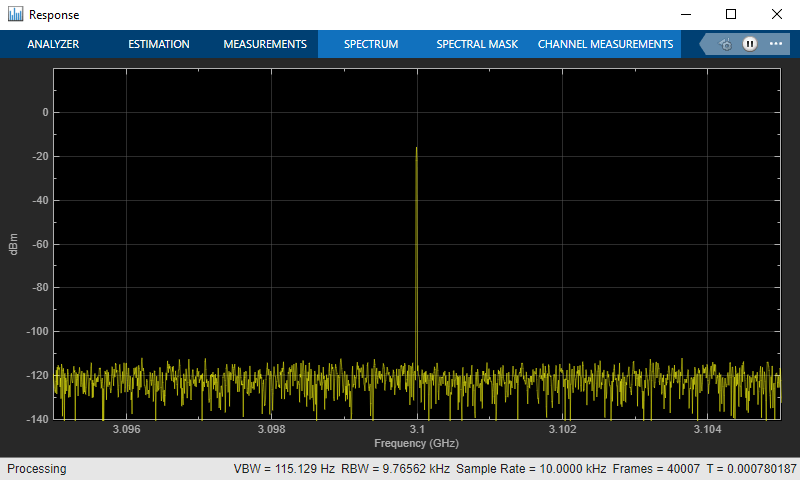Open the three-dot more options menu
This screenshot has height=480, width=800.
point(776,44)
